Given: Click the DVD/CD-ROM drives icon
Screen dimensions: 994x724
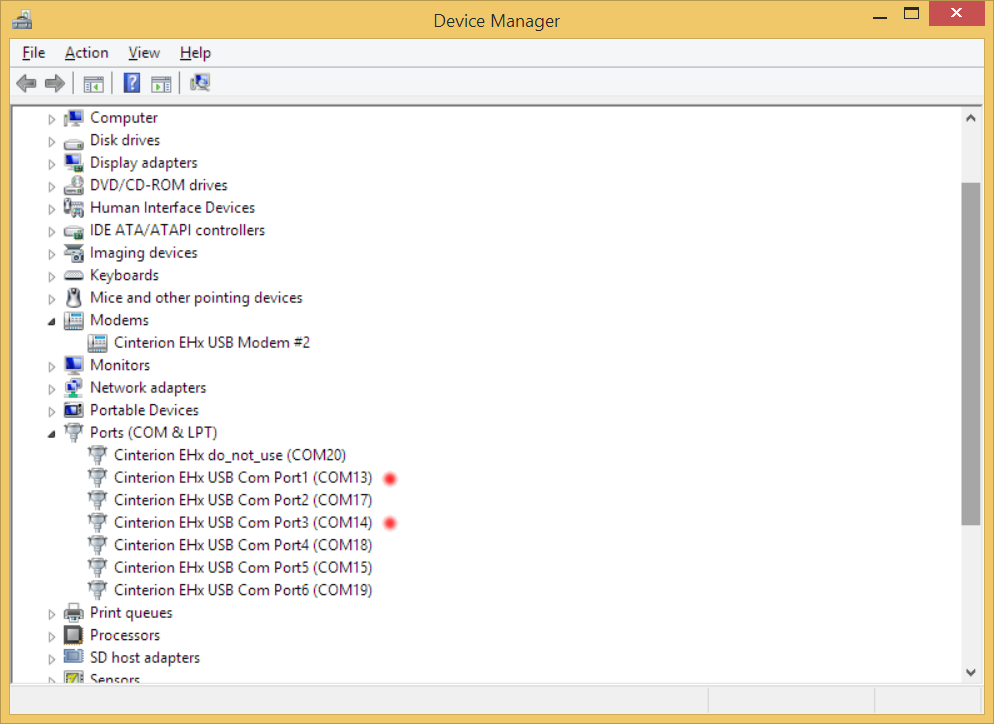Looking at the screenshot, I should [x=74, y=185].
